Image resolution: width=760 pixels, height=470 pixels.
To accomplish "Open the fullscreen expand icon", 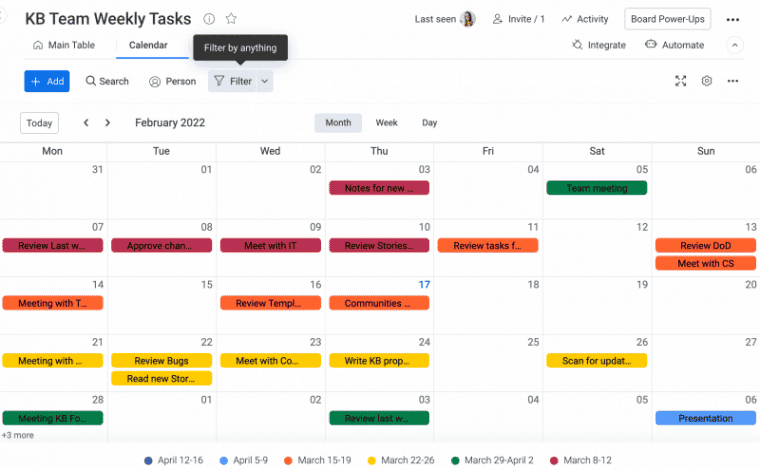I will [681, 81].
